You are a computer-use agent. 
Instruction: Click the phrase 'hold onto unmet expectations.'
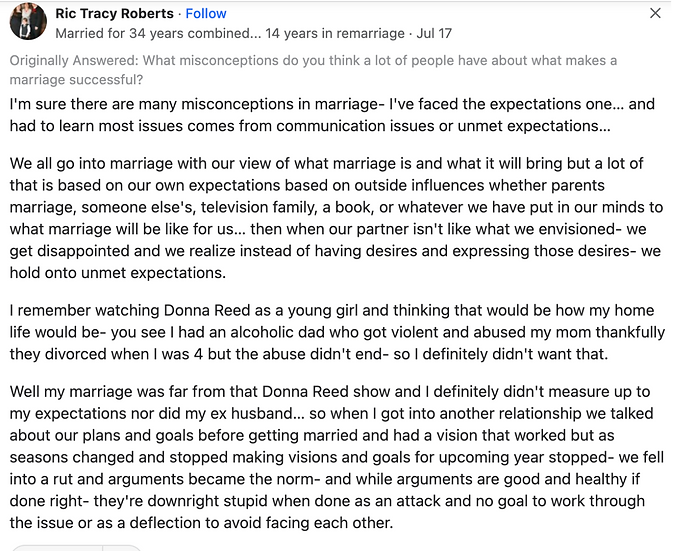[118, 273]
